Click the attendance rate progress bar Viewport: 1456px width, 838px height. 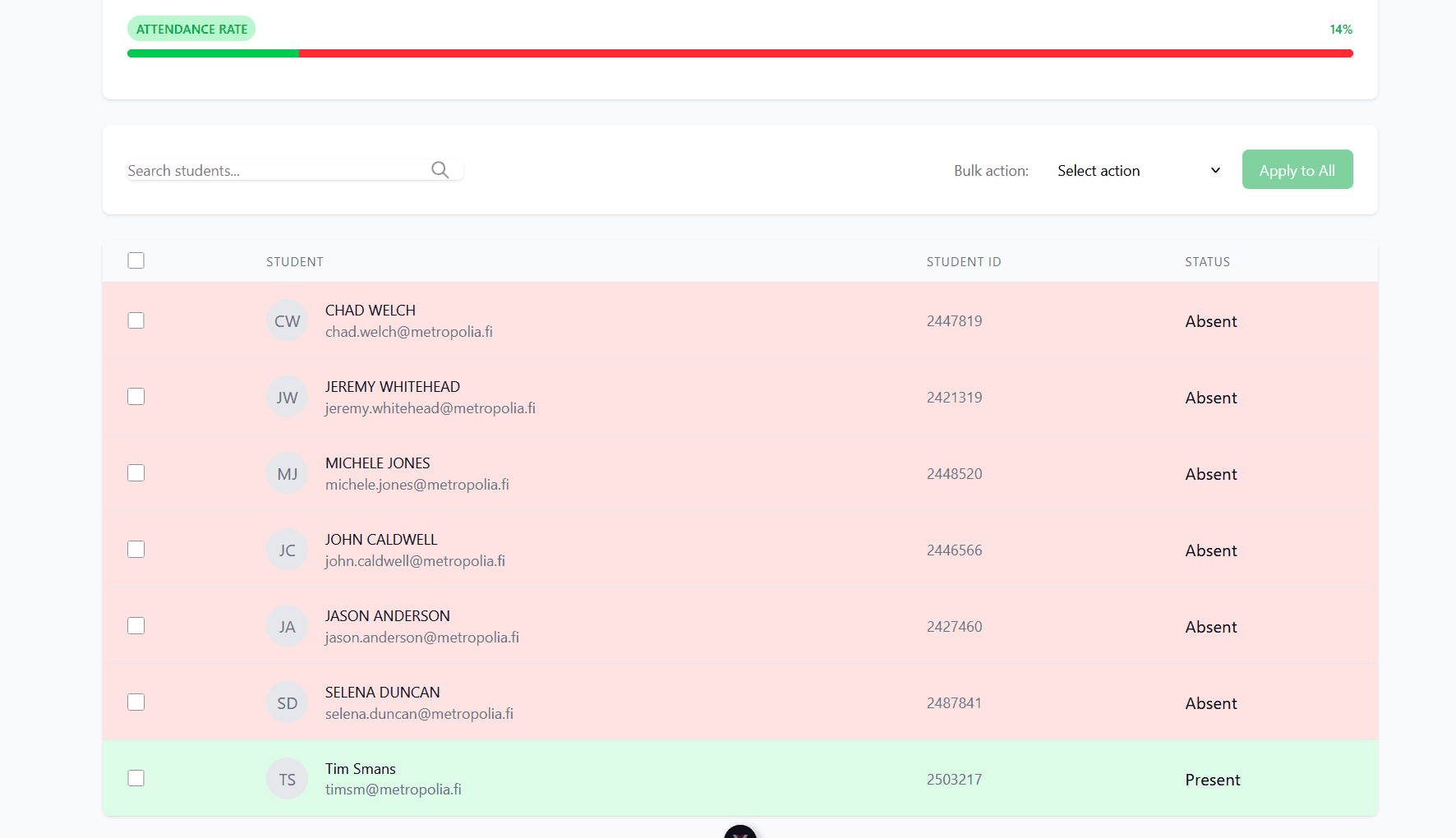click(x=740, y=53)
